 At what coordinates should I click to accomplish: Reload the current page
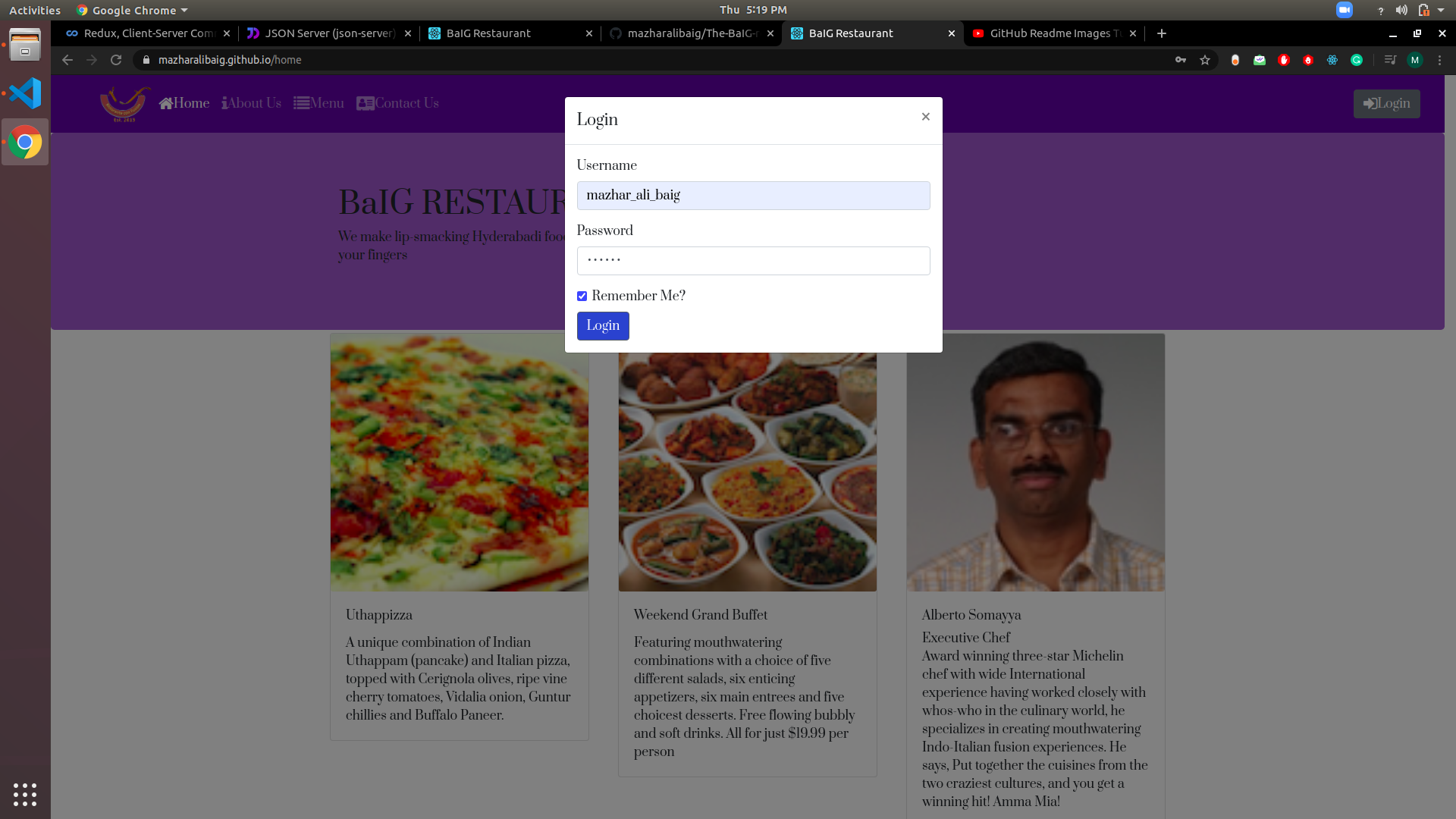pyautogui.click(x=116, y=60)
